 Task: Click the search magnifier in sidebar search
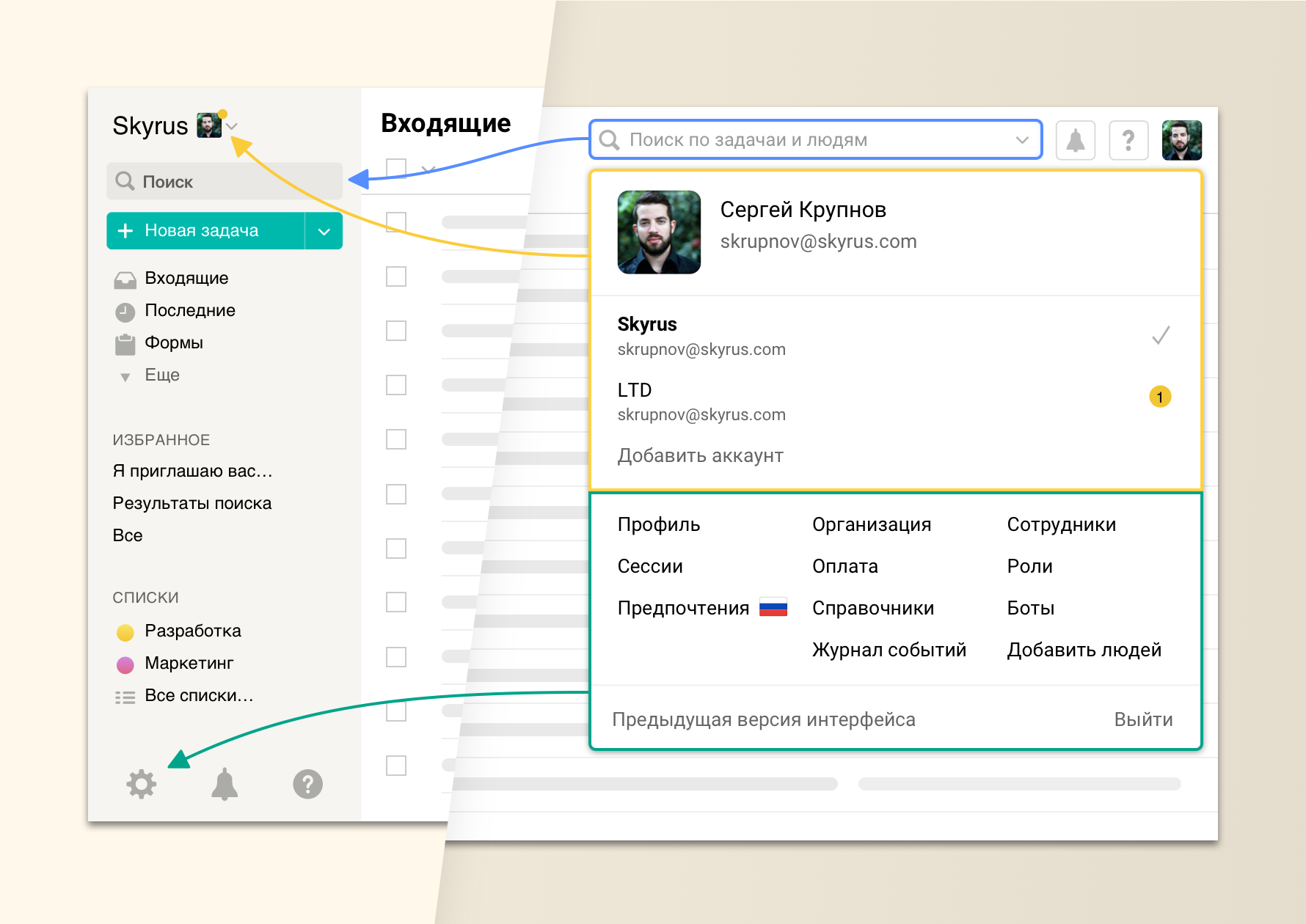(125, 181)
